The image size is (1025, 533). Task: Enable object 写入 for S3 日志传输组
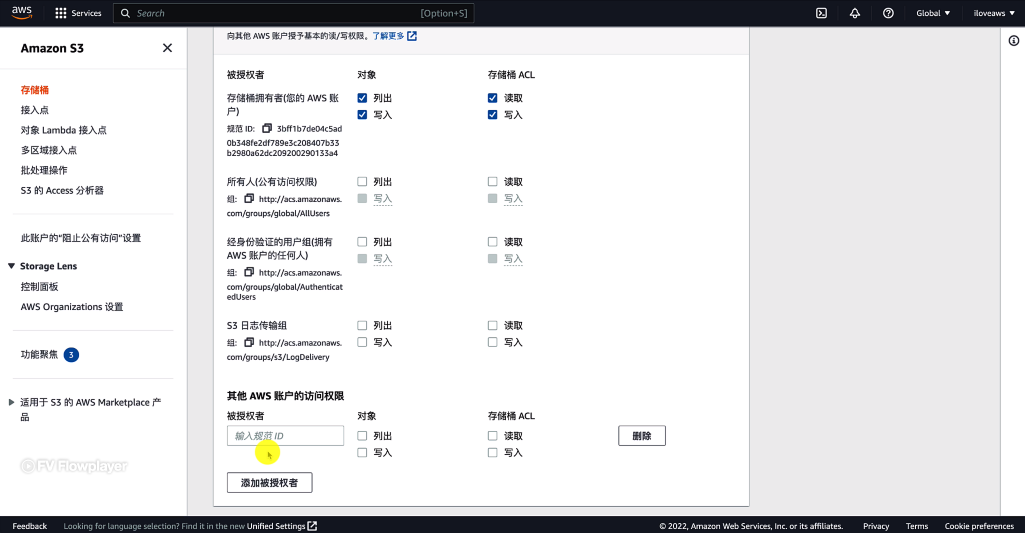pos(362,342)
